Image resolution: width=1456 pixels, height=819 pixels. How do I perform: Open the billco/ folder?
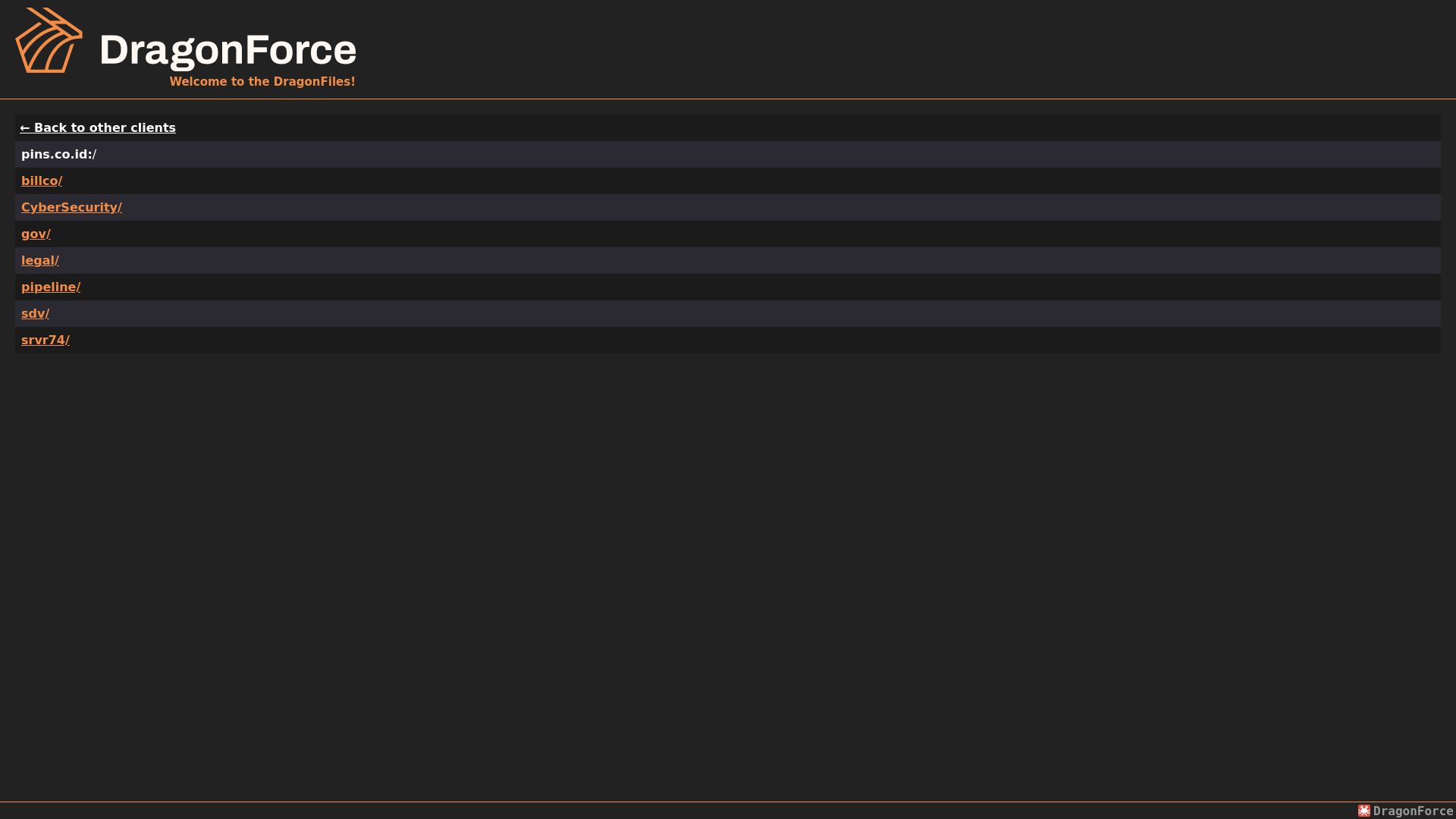click(42, 180)
